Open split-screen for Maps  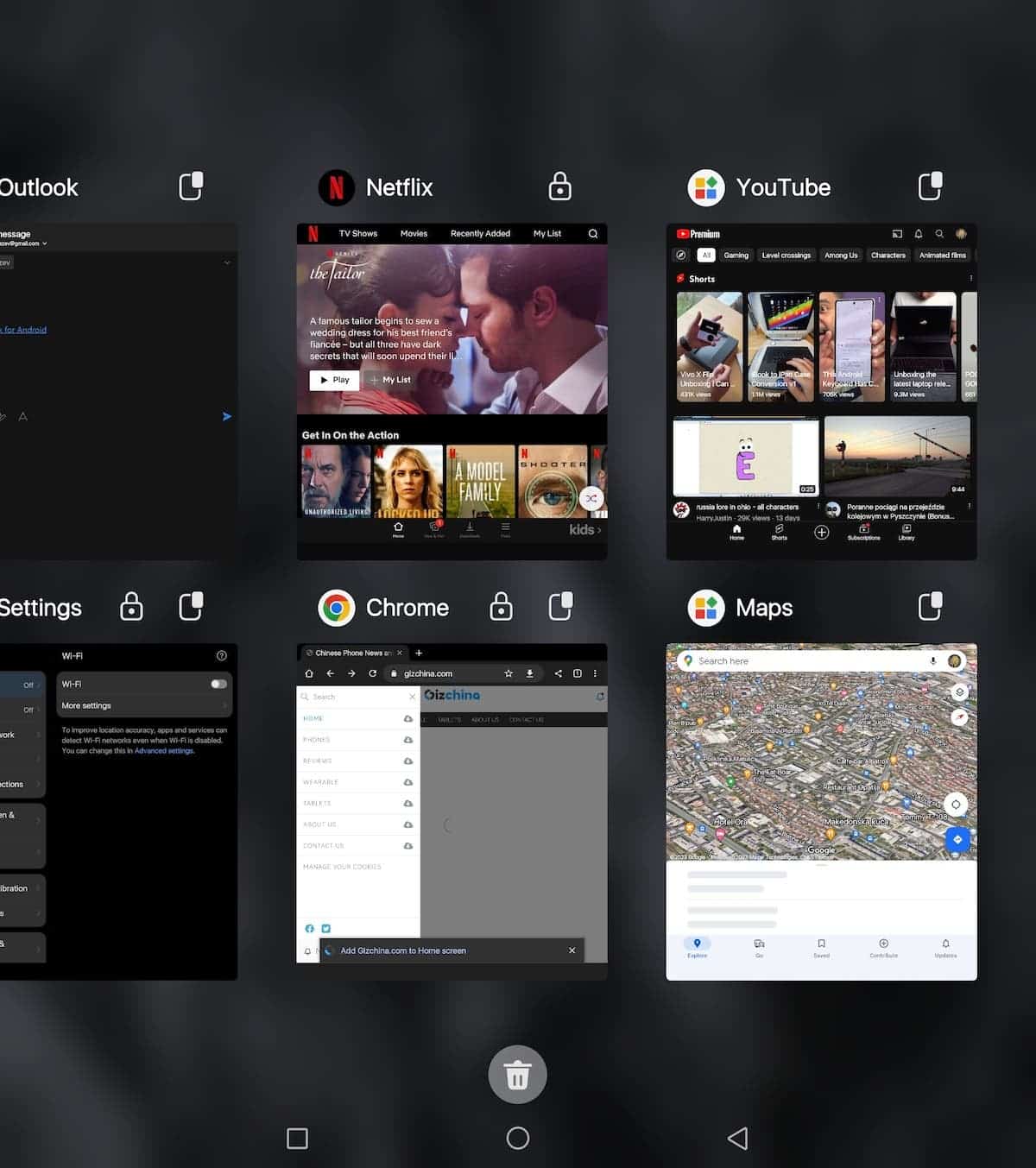930,607
